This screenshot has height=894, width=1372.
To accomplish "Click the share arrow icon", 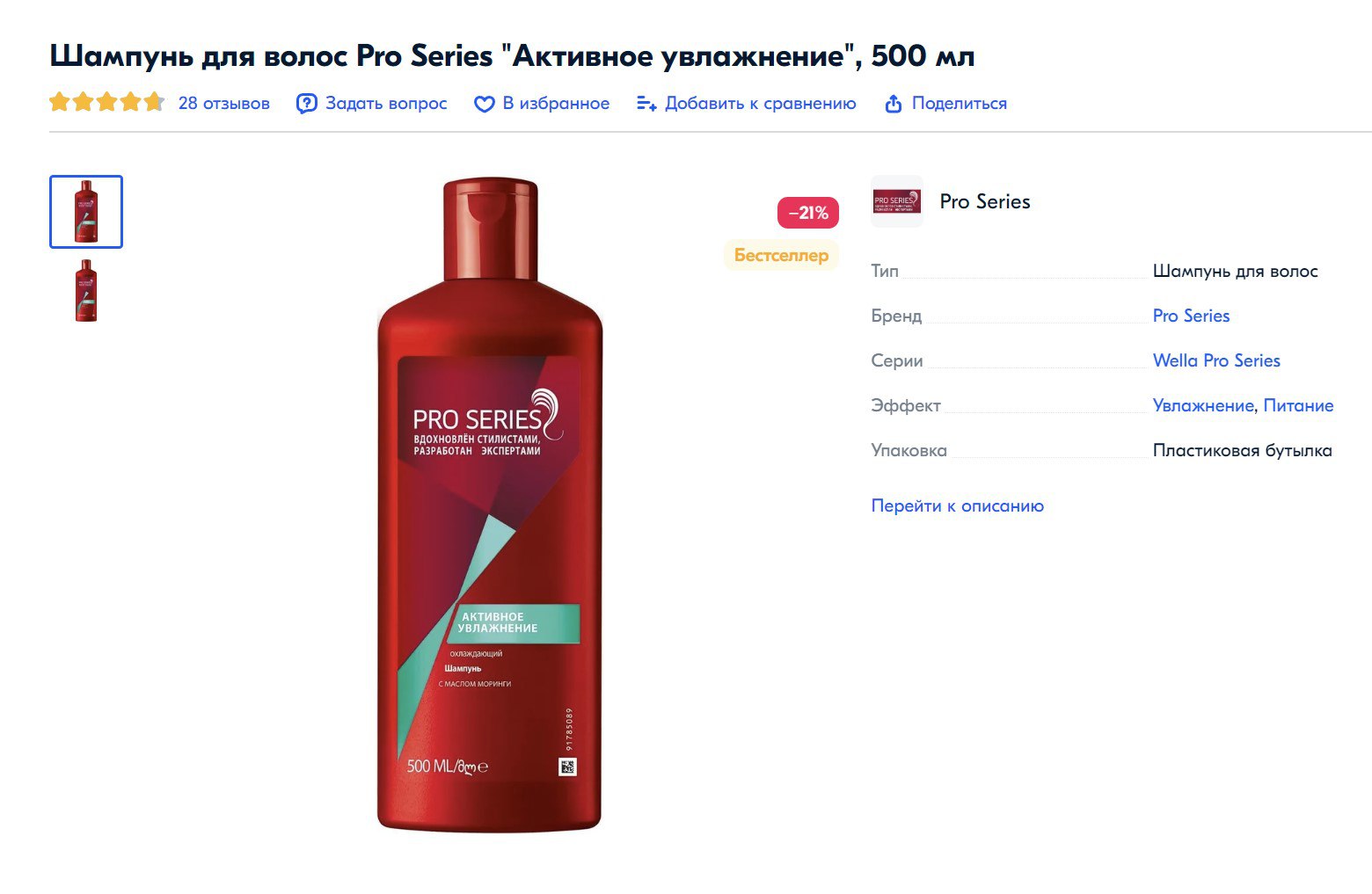I will [893, 104].
